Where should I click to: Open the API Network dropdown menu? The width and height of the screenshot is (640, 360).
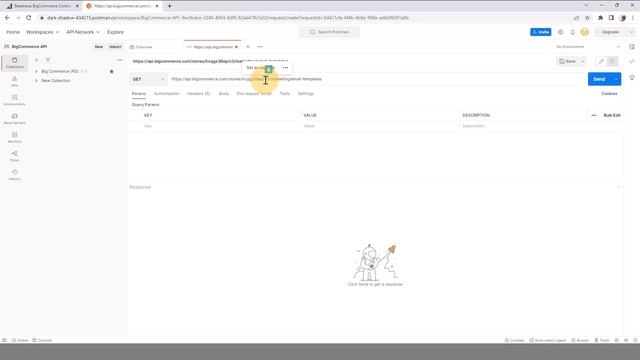point(83,32)
